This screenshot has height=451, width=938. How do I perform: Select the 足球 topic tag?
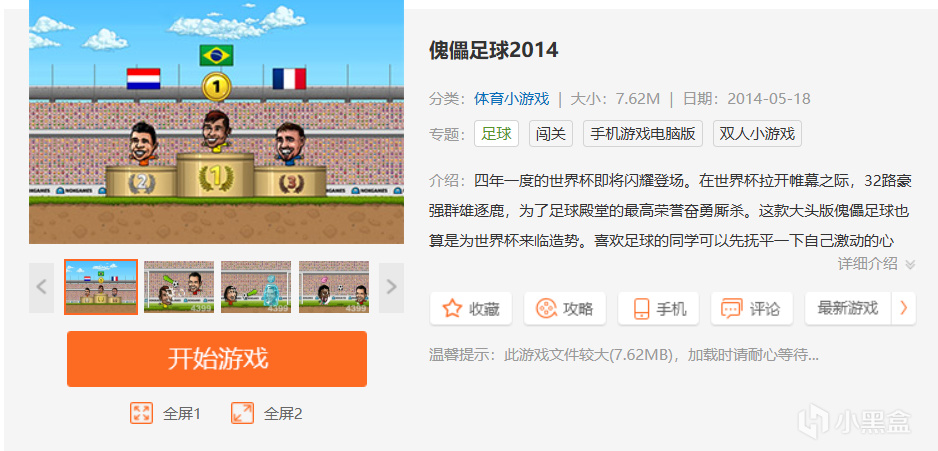pyautogui.click(x=497, y=133)
